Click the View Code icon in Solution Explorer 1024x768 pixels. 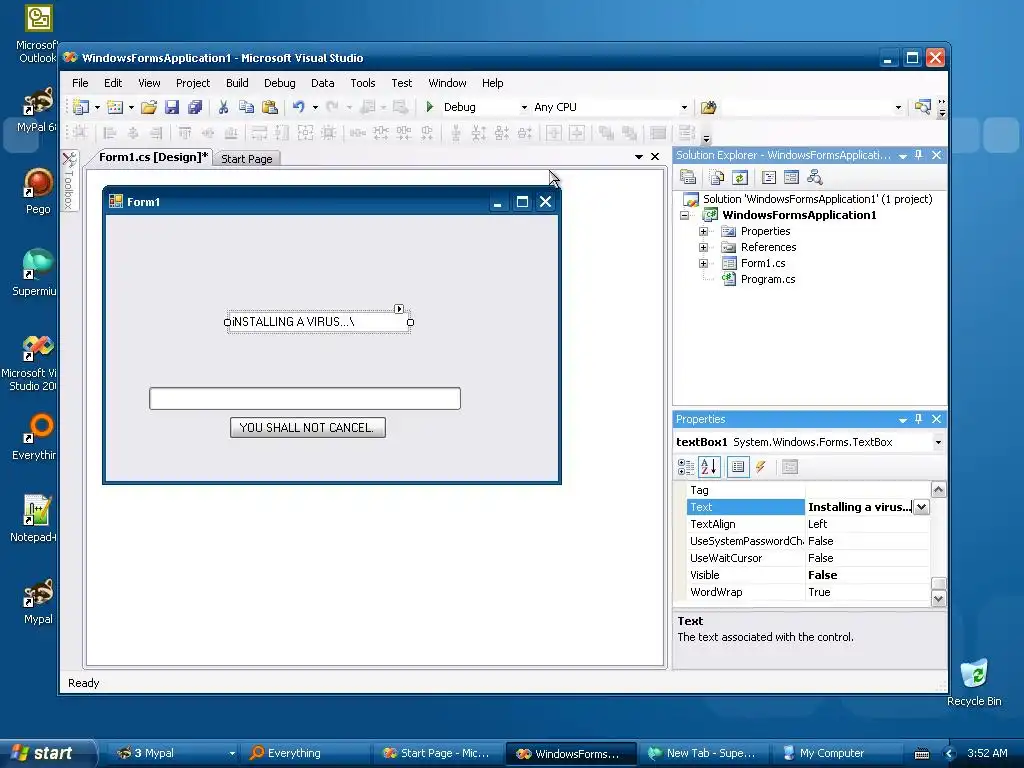pos(769,177)
